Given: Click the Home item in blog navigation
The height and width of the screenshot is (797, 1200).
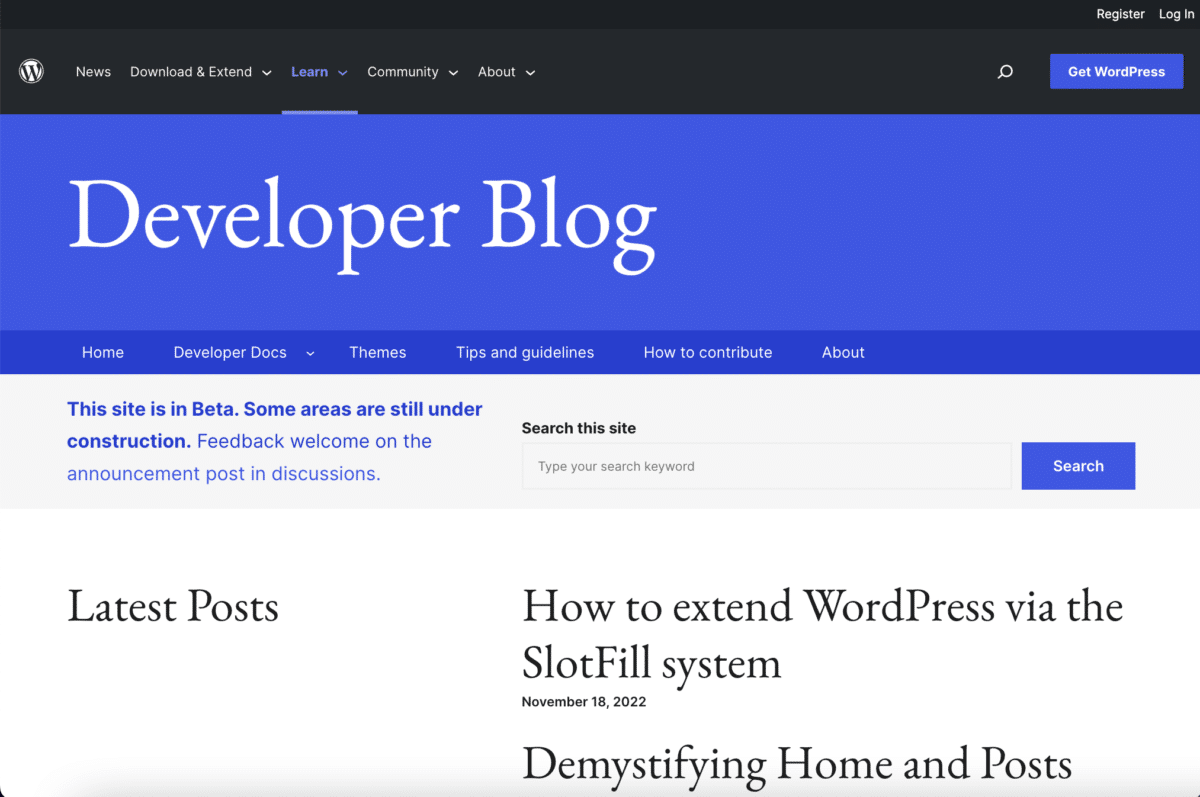Looking at the screenshot, I should 103,353.
